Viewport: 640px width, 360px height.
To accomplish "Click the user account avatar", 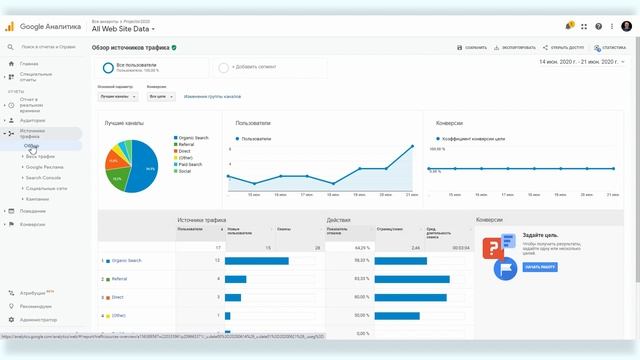I will (627, 27).
